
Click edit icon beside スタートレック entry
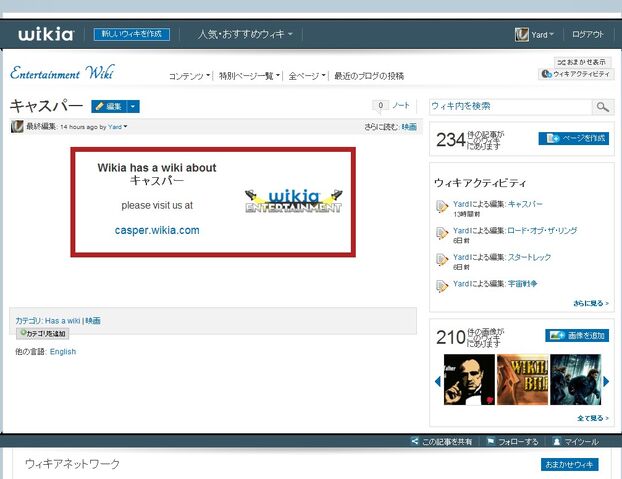tap(442, 260)
